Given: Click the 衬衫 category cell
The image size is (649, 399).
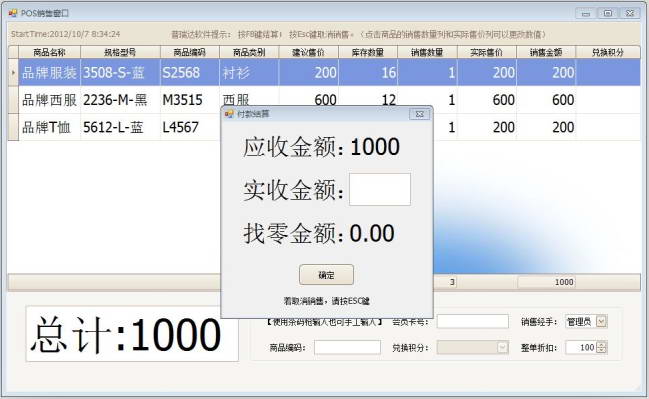Looking at the screenshot, I should click(249, 72).
